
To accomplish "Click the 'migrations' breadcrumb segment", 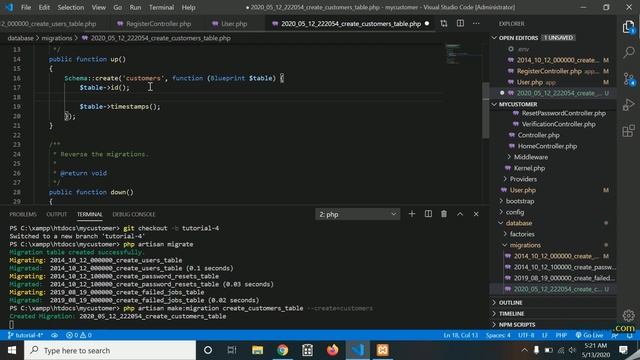I will click(x=57, y=38).
